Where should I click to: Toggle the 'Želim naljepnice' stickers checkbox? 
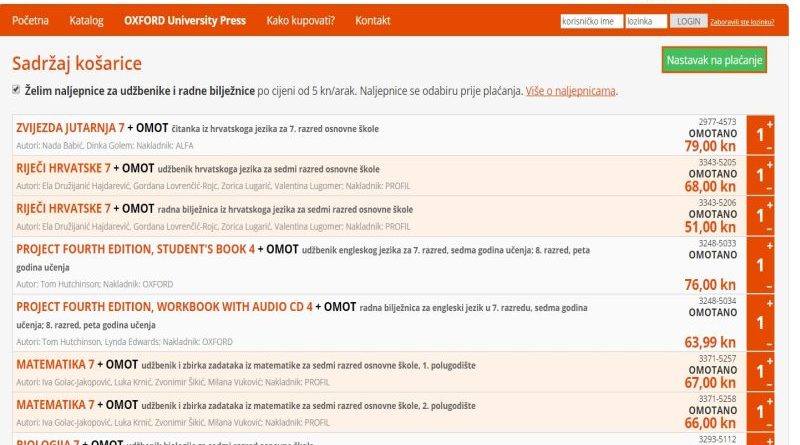(16, 90)
